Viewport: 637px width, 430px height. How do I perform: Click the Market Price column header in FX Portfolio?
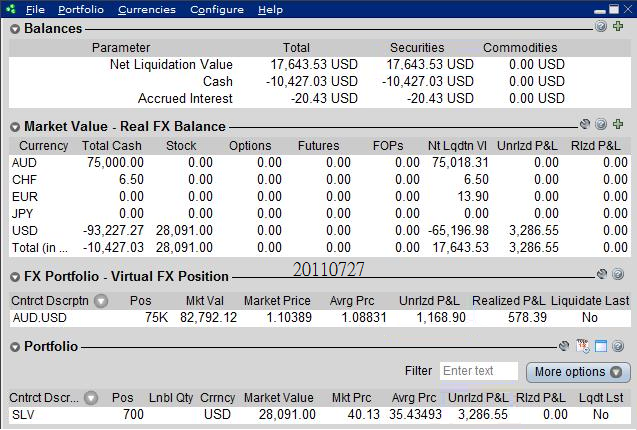point(277,301)
